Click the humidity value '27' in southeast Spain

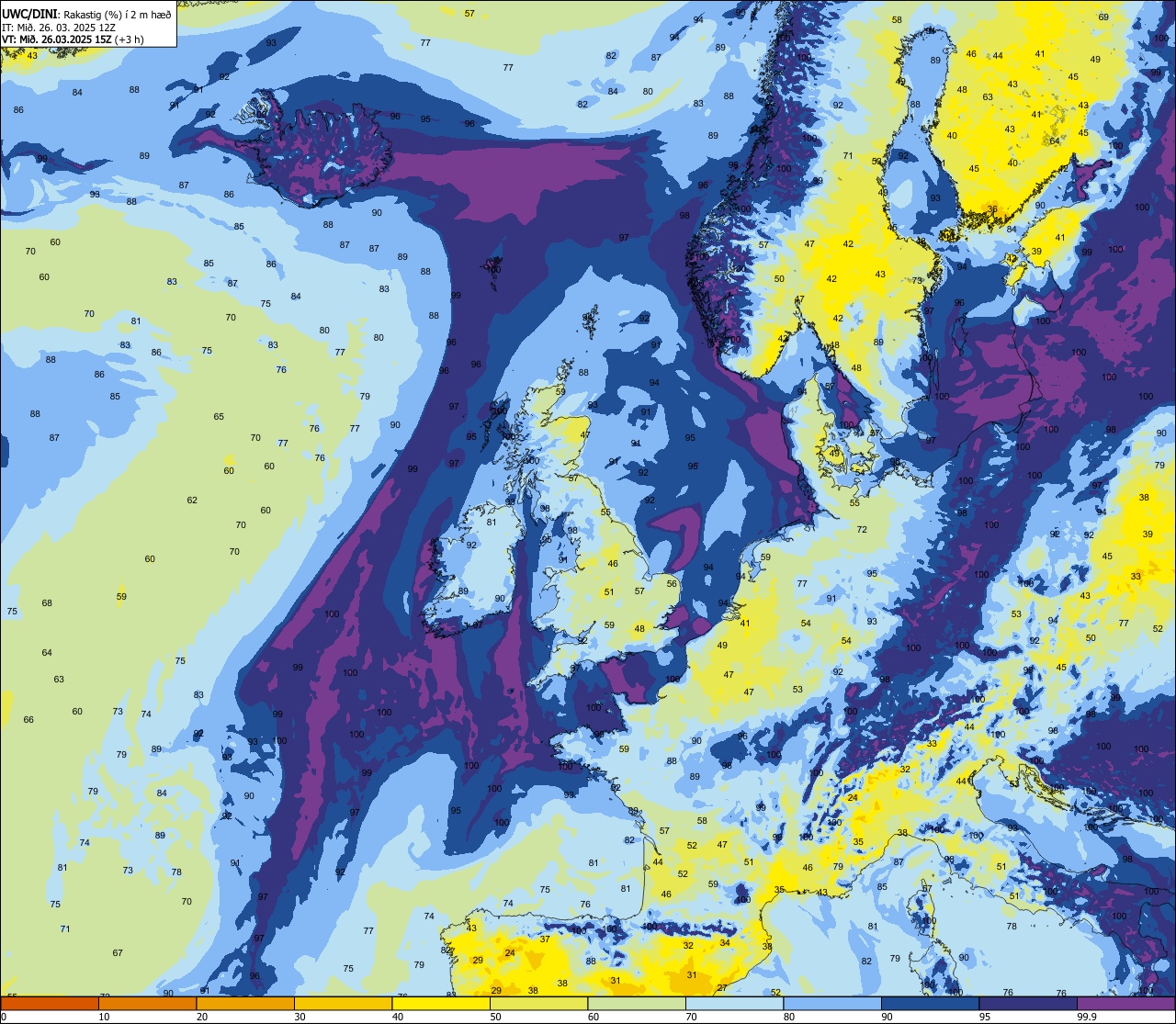tap(722, 988)
